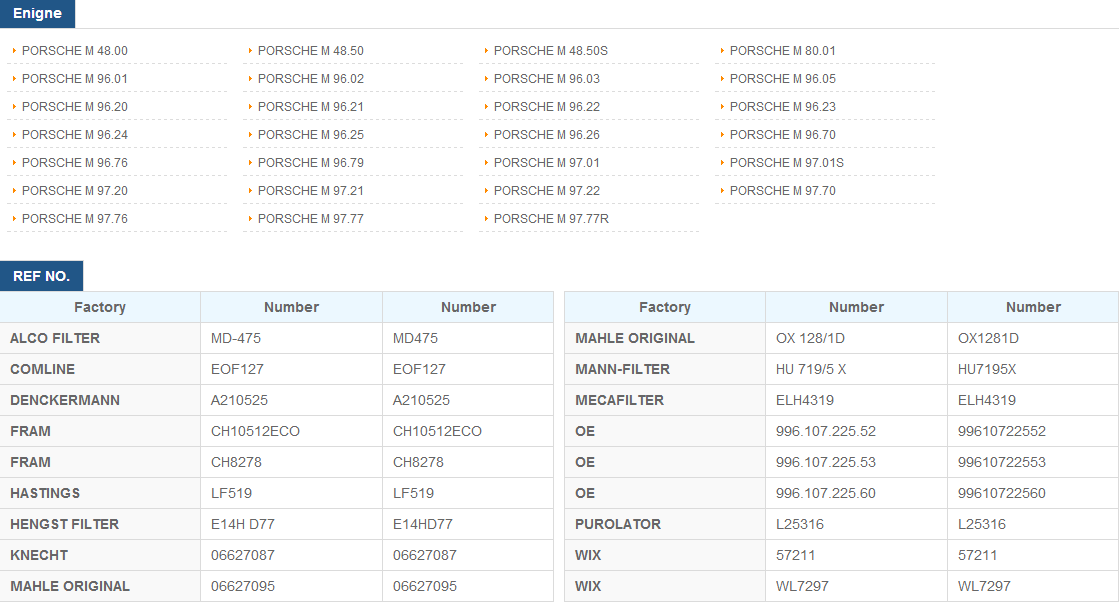Click PORSCHE M 96.02 link
Image resolution: width=1119 pixels, height=603 pixels.
coord(310,78)
